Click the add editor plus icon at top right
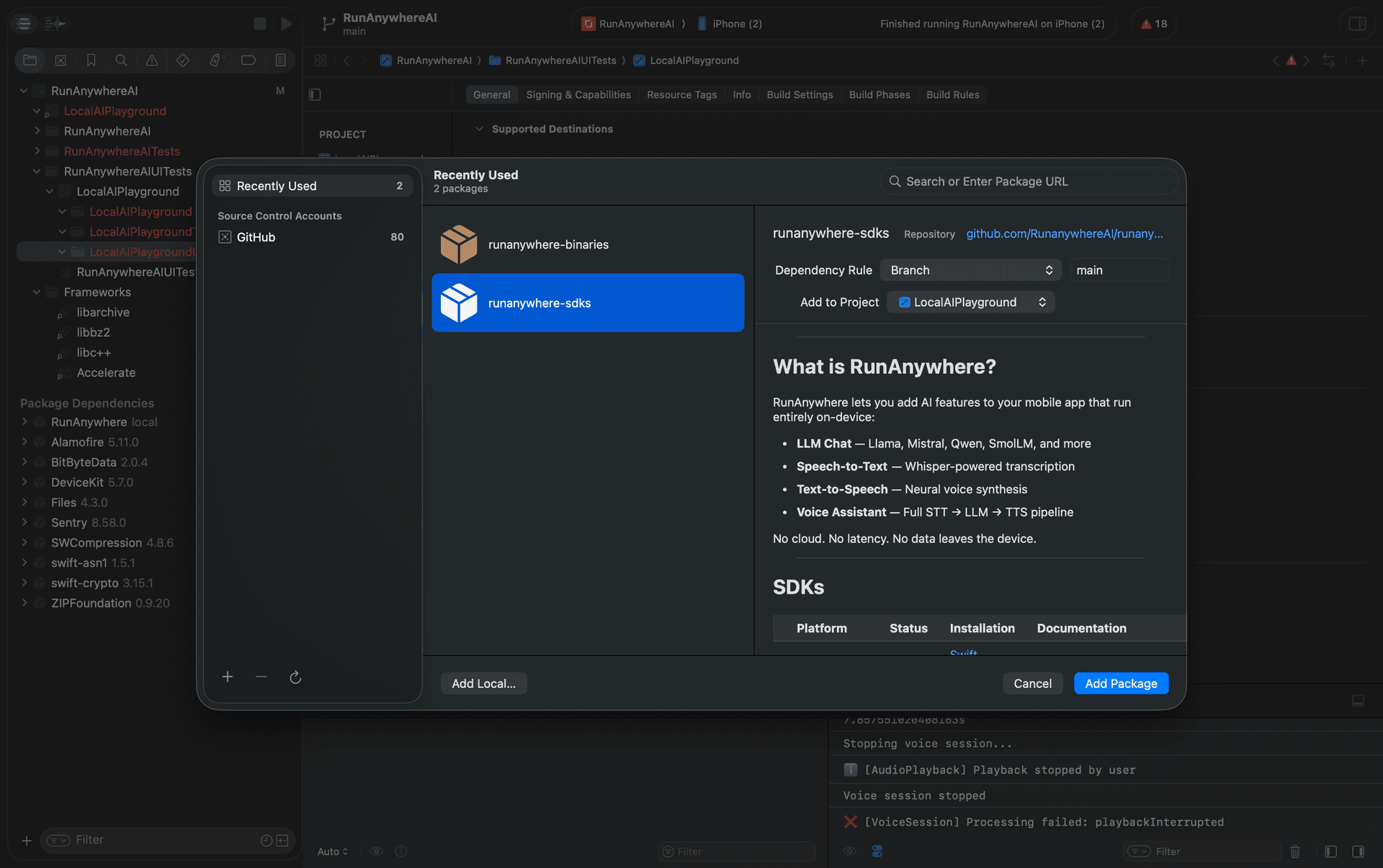1383x868 pixels. [1362, 61]
